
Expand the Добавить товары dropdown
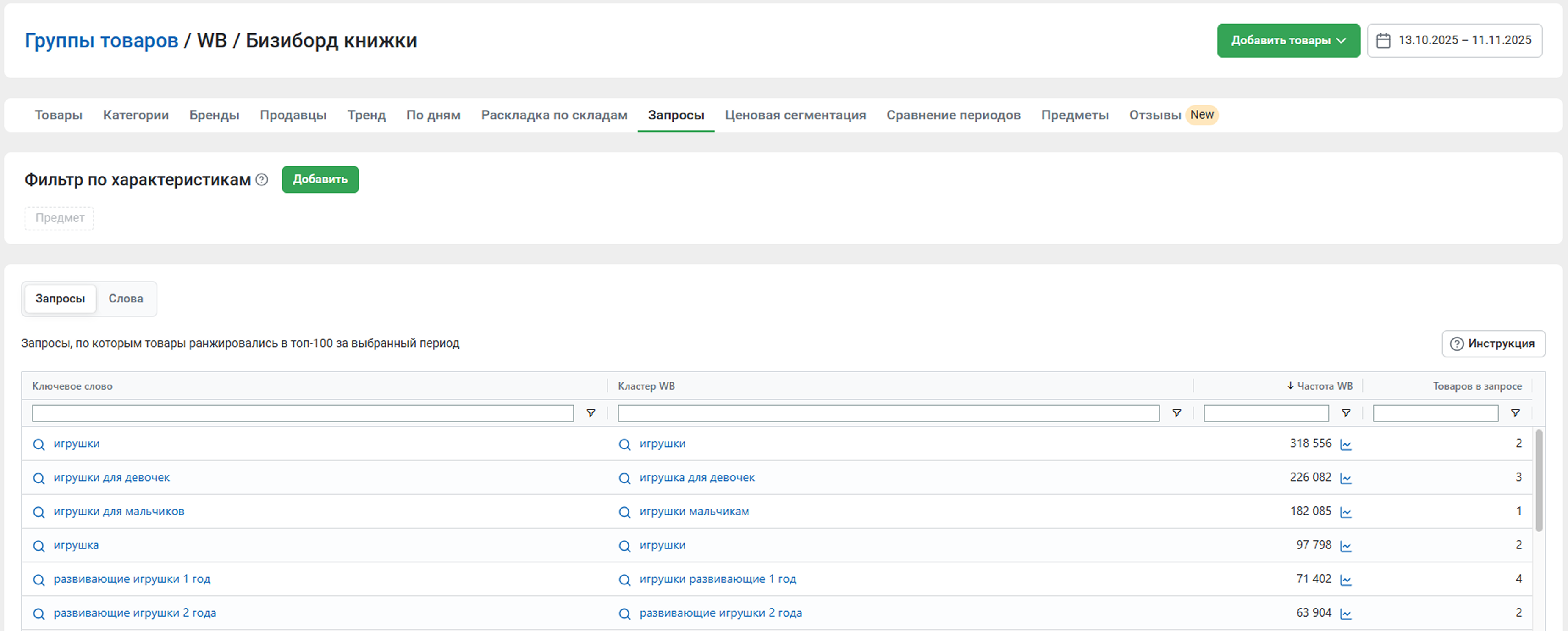(1288, 41)
